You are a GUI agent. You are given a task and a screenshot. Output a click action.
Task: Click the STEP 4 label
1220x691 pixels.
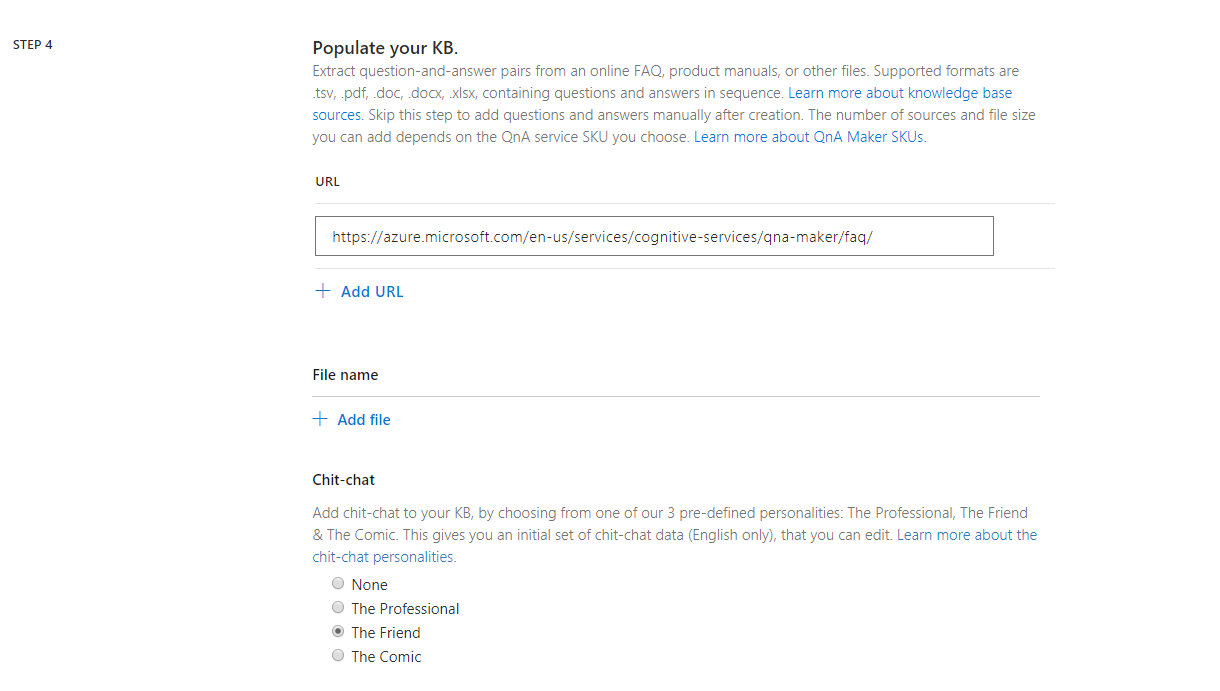[x=33, y=44]
